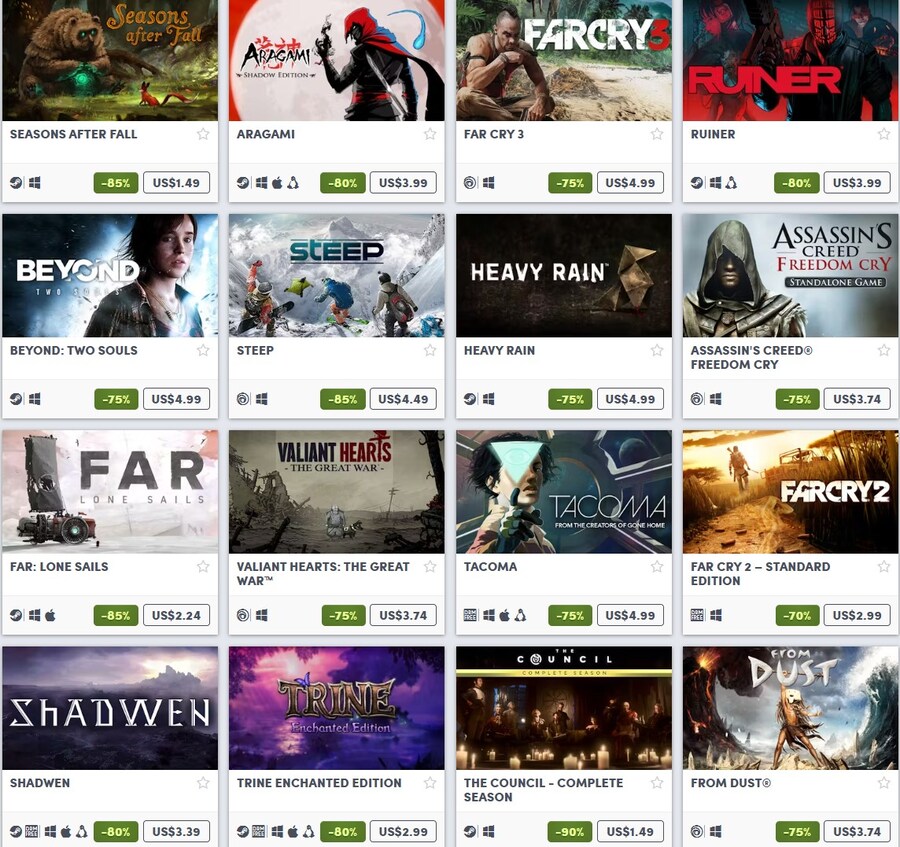
Task: Click Linux penguin icon on Ruiner card
Action: coord(731,183)
